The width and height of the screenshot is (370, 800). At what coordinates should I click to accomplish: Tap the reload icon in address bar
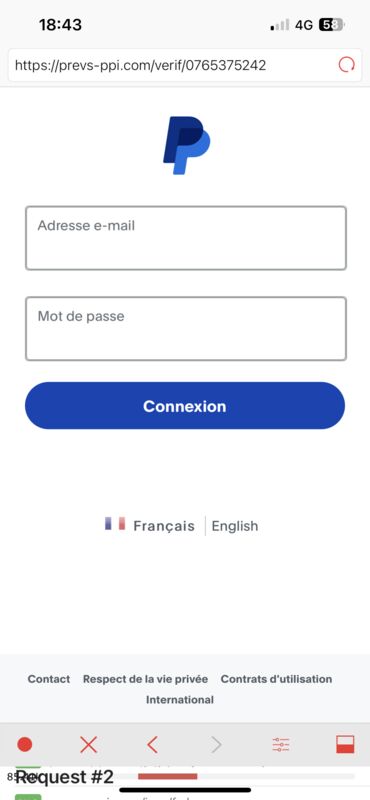(x=347, y=65)
